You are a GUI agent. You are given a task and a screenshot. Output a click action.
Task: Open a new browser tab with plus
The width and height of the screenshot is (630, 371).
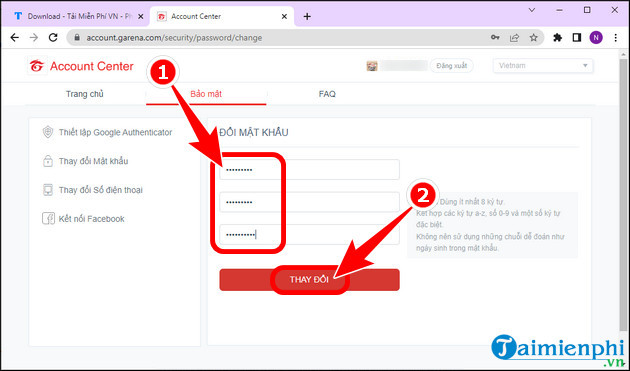click(307, 16)
